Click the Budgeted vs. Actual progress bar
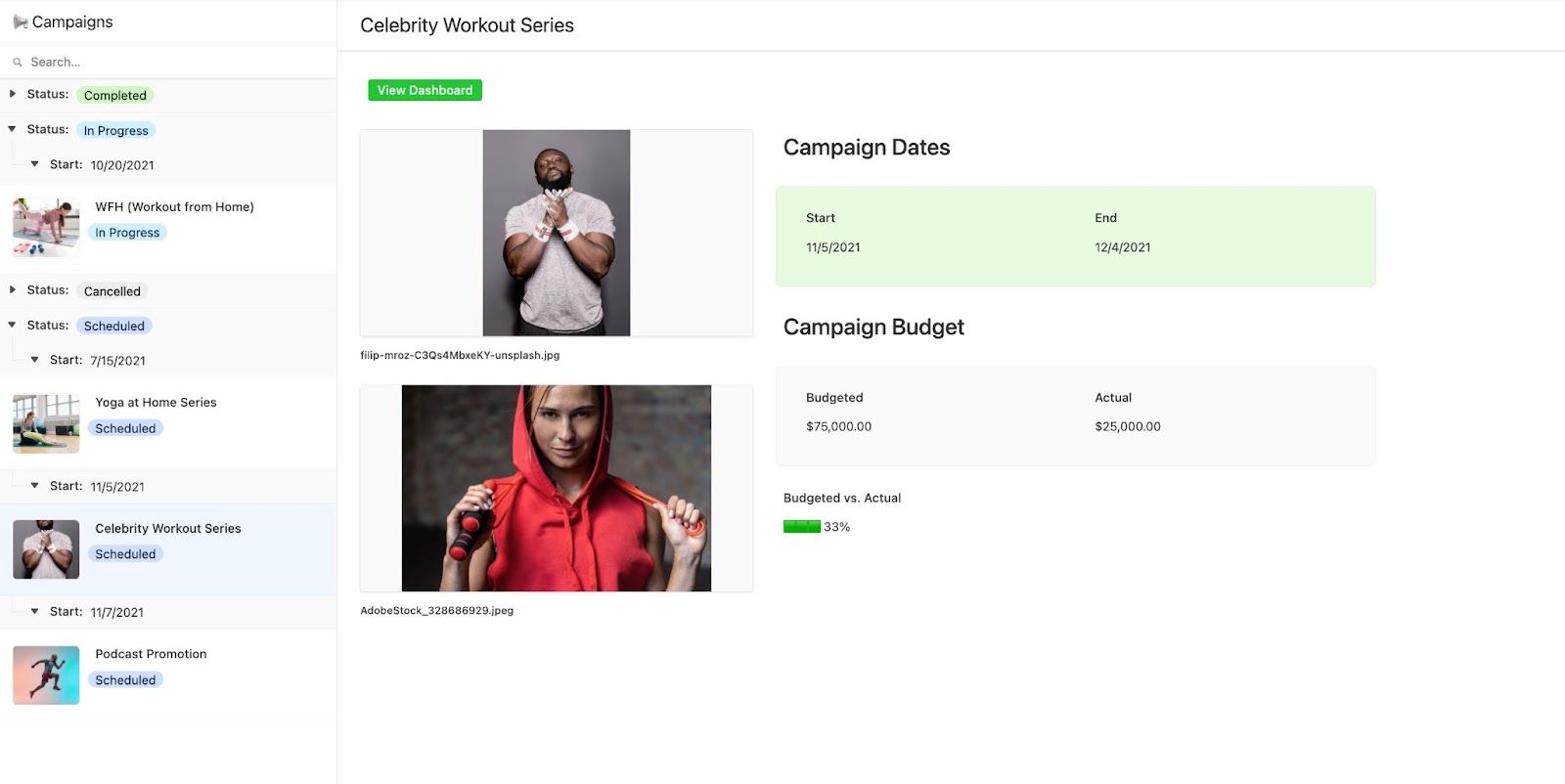 [802, 527]
